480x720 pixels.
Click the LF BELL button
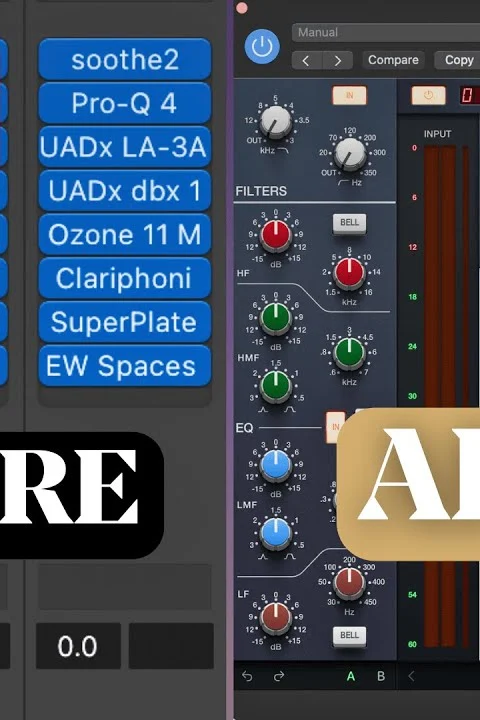click(x=350, y=636)
